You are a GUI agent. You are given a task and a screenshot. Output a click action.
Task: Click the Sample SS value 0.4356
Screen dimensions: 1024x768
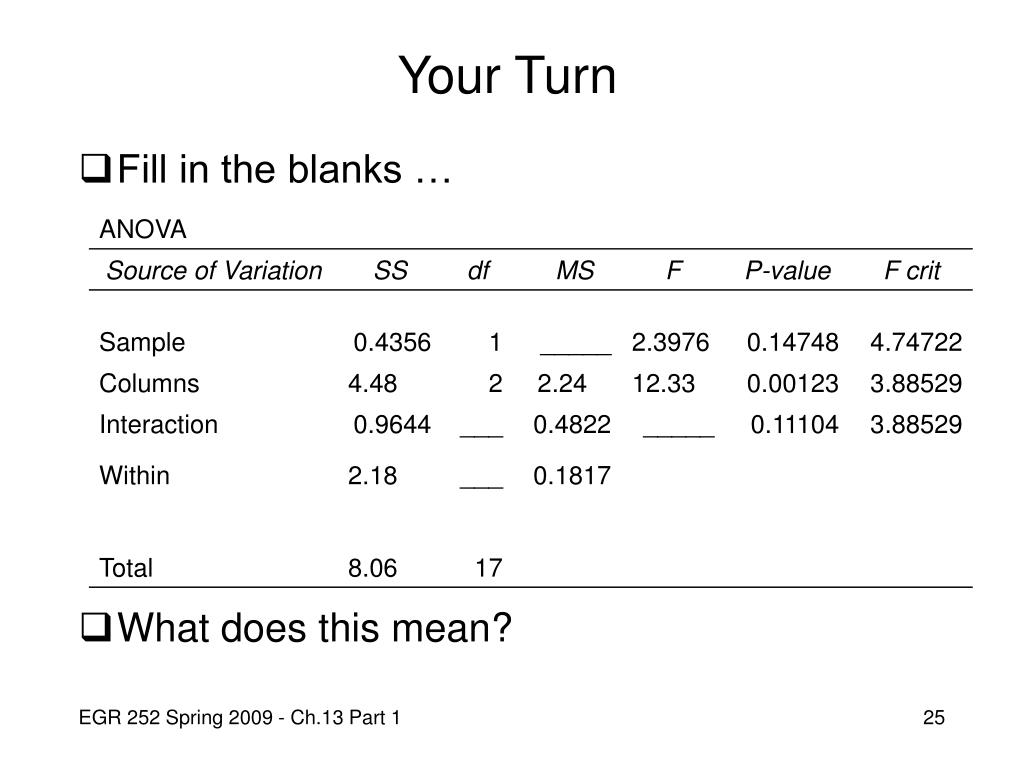(392, 342)
